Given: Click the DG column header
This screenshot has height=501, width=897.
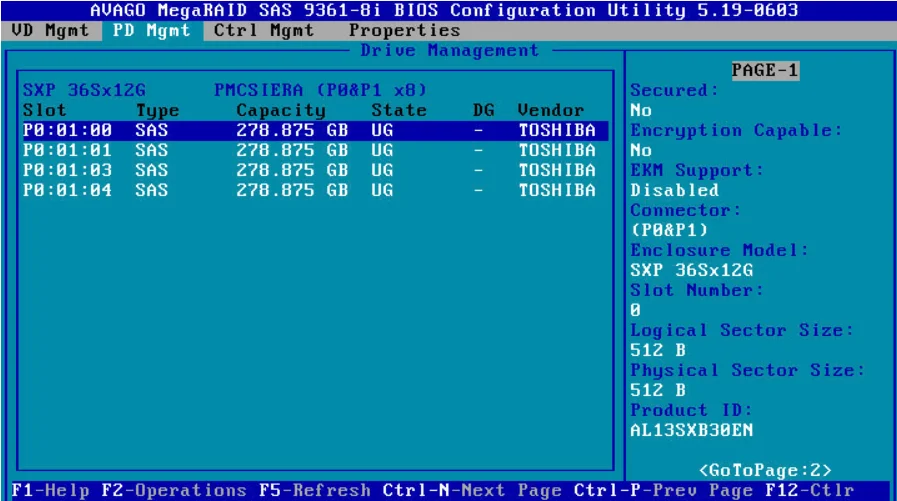Looking at the screenshot, I should (483, 110).
